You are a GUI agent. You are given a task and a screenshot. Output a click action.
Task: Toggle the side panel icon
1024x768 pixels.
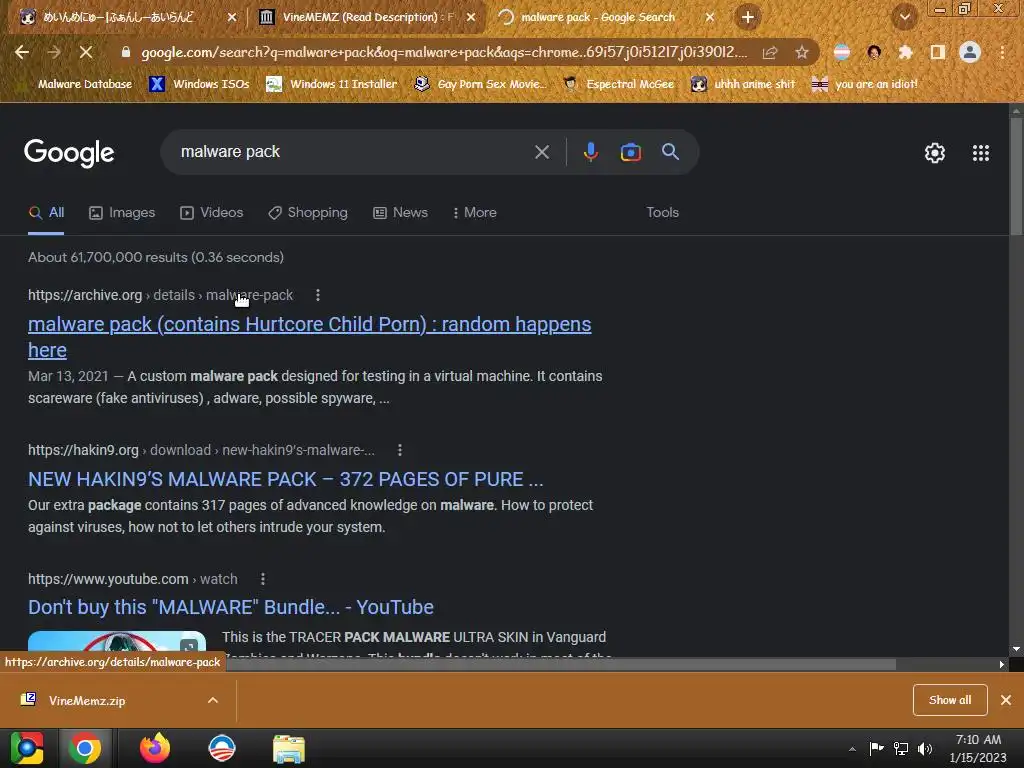pyautogui.click(x=938, y=52)
